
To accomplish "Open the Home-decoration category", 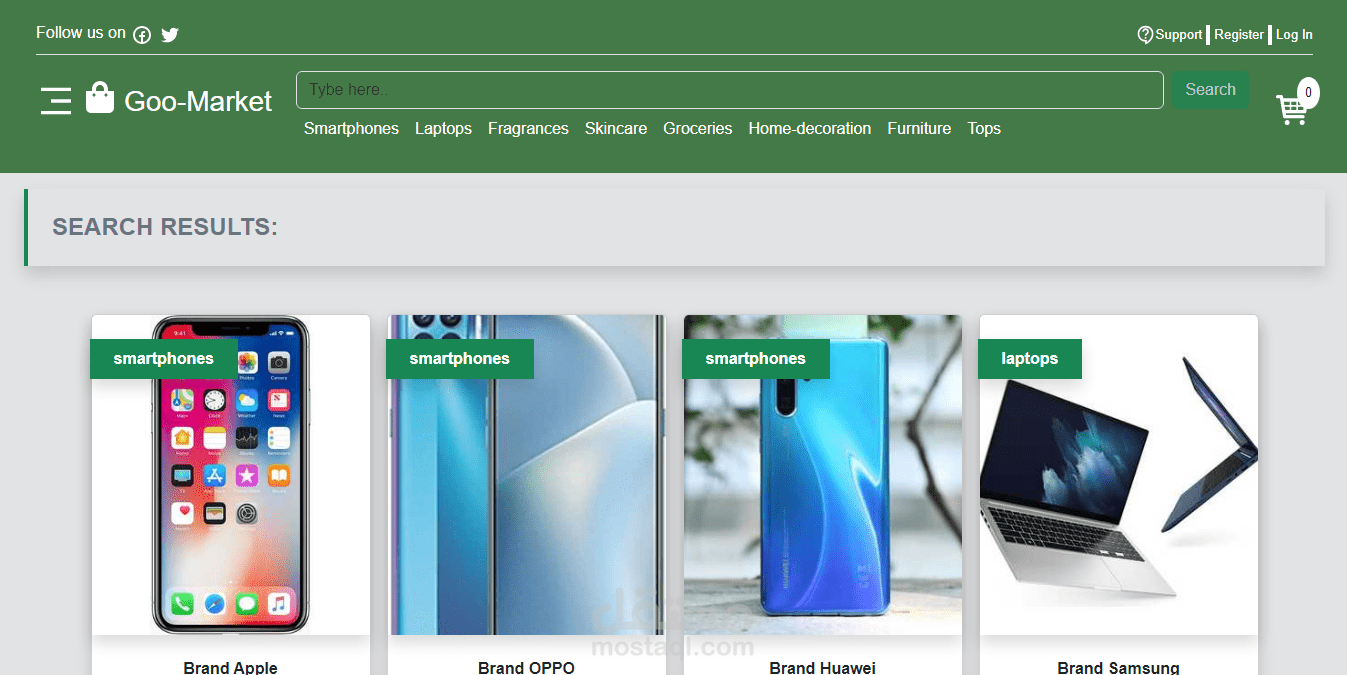I will (x=810, y=129).
